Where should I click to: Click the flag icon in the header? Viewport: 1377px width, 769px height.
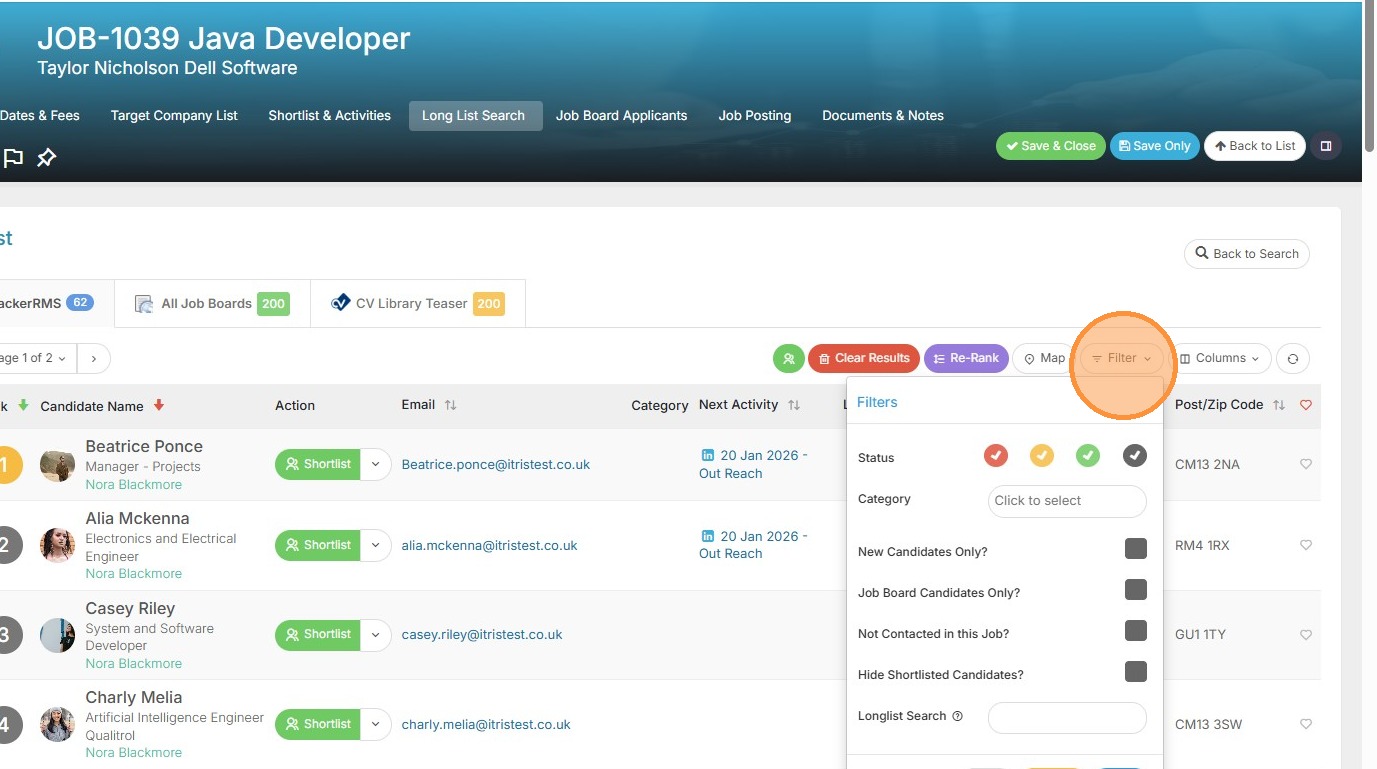13,158
